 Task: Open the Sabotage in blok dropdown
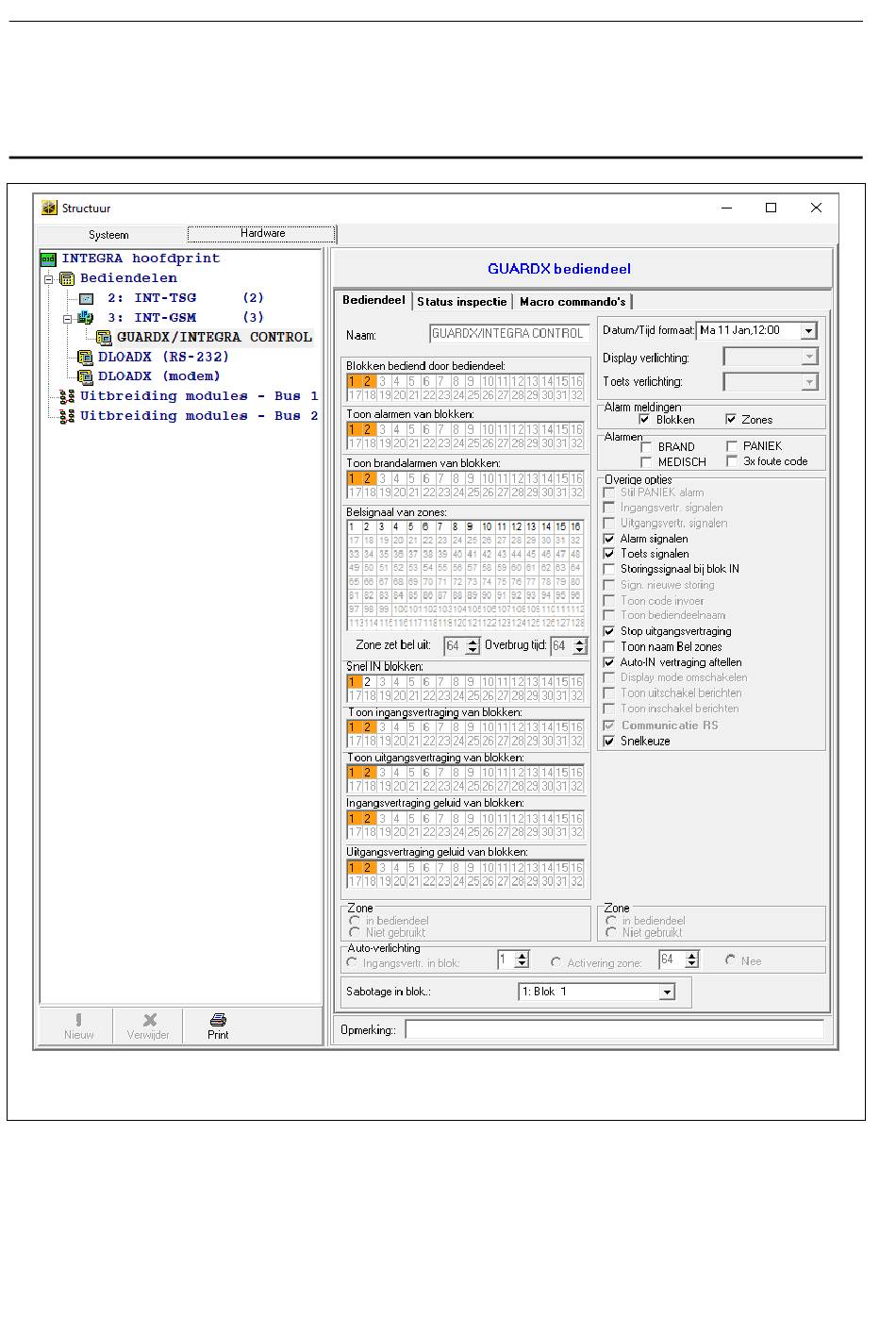(x=667, y=993)
